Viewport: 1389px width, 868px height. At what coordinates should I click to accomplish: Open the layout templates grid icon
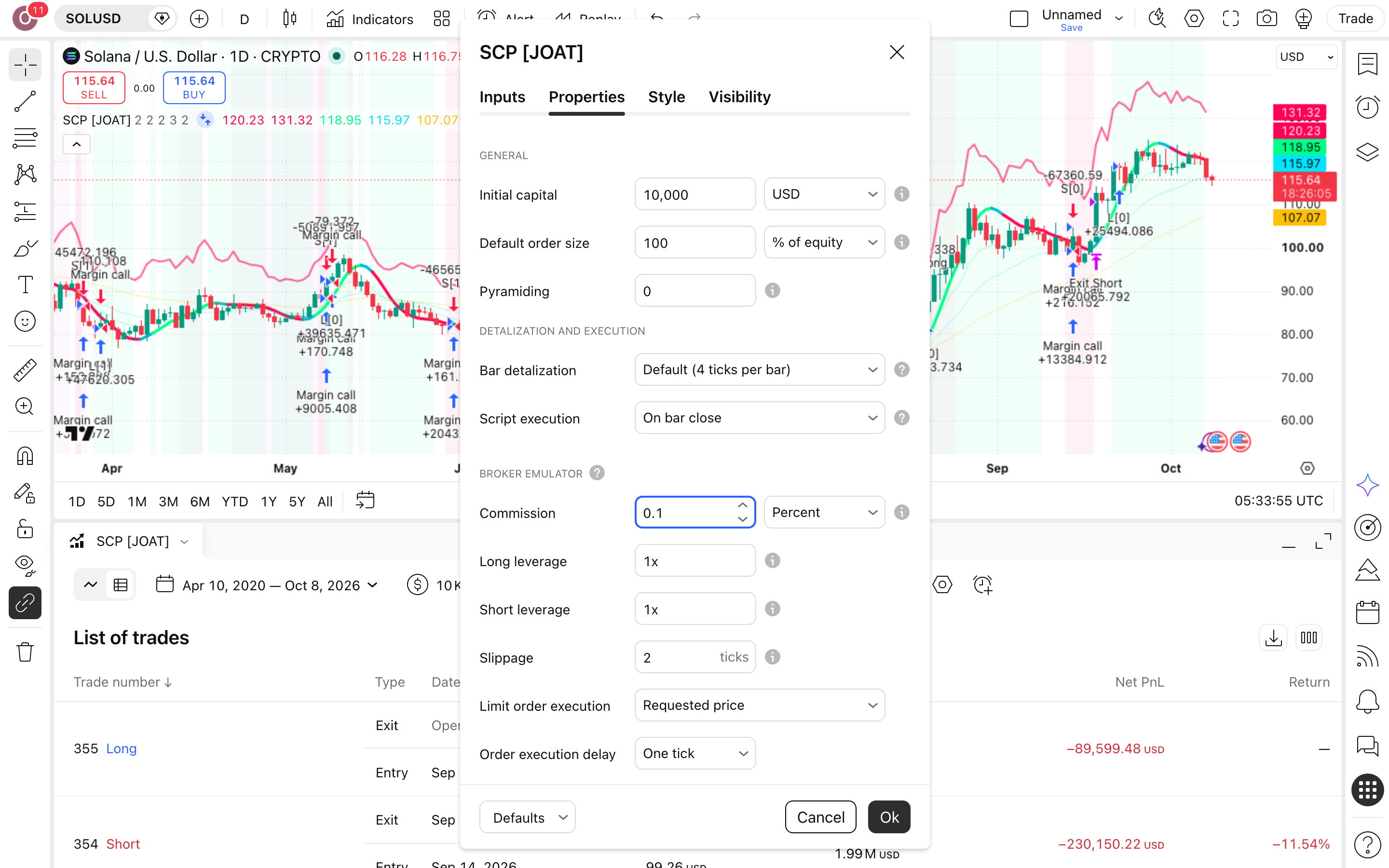pos(441,18)
